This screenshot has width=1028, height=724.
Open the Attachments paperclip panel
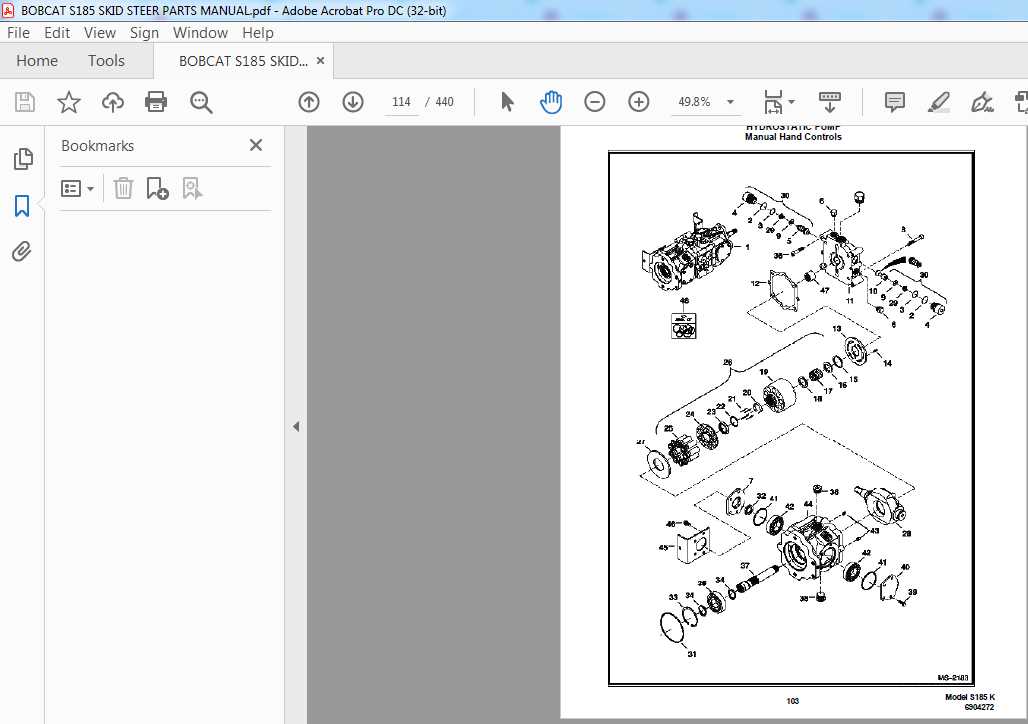pos(22,252)
